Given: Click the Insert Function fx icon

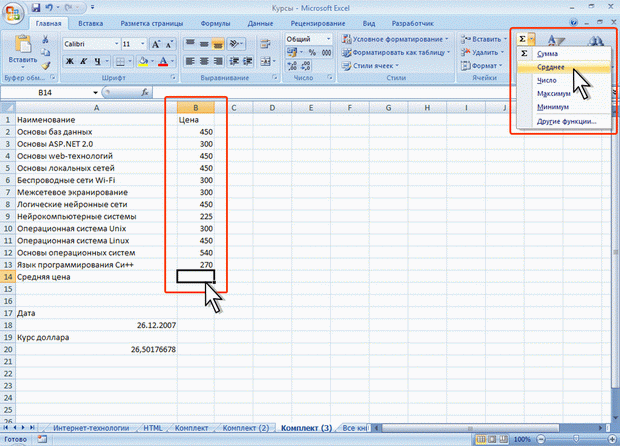Looking at the screenshot, I should (x=117, y=91).
